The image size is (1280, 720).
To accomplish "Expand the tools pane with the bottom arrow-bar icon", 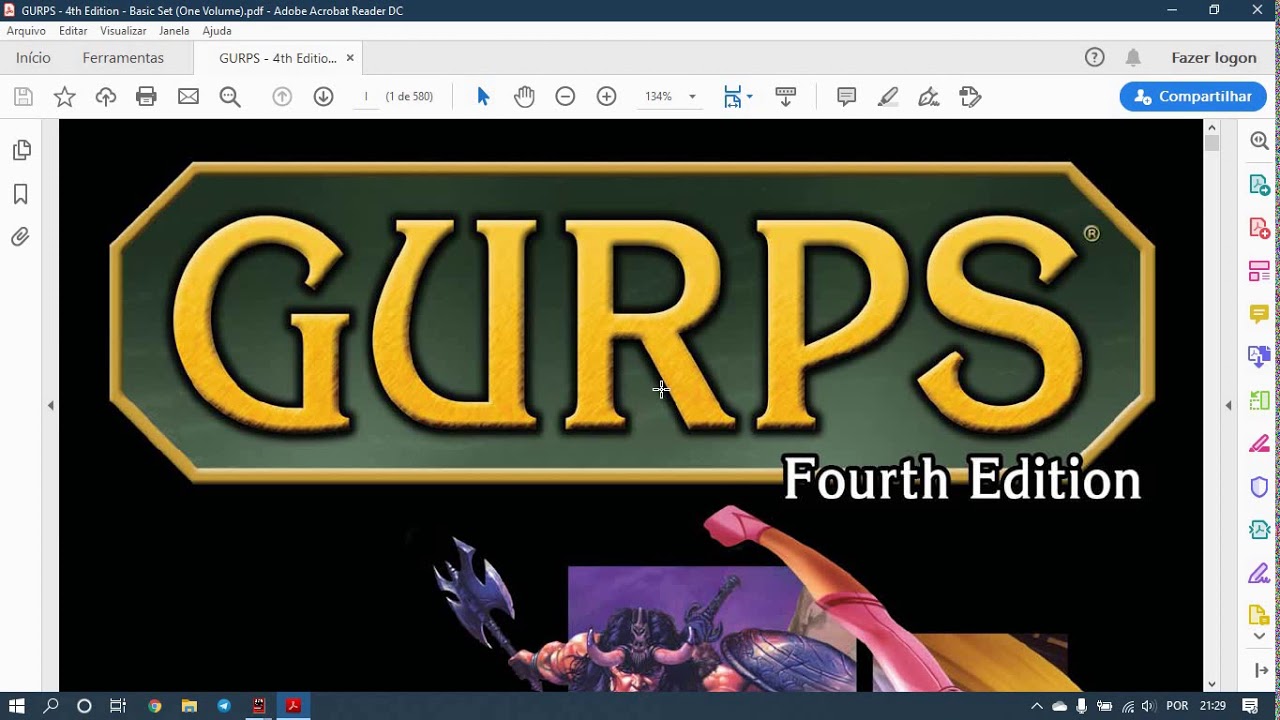I will pyautogui.click(x=1259, y=670).
